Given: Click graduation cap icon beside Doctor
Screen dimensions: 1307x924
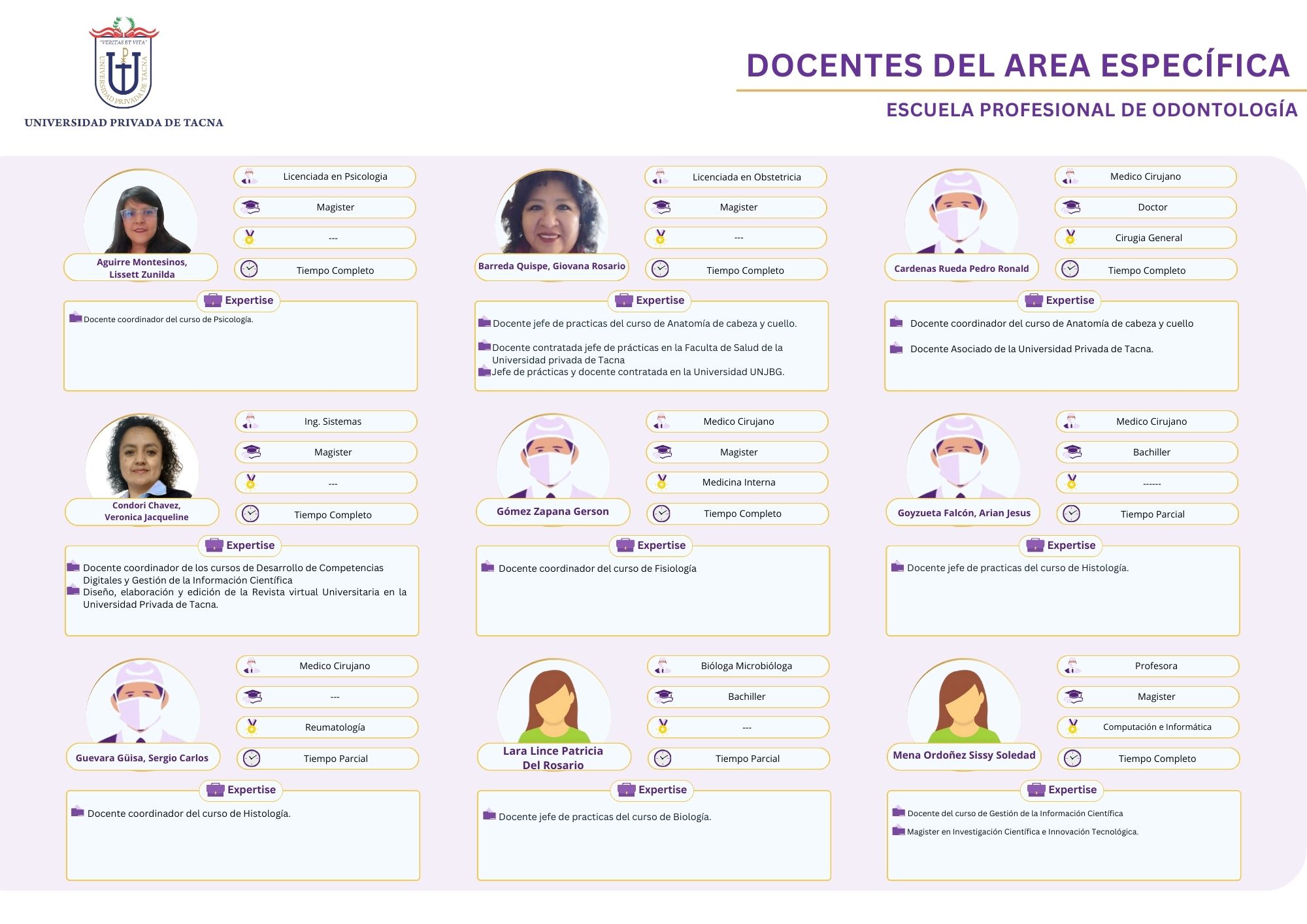Looking at the screenshot, I should point(1071,207).
